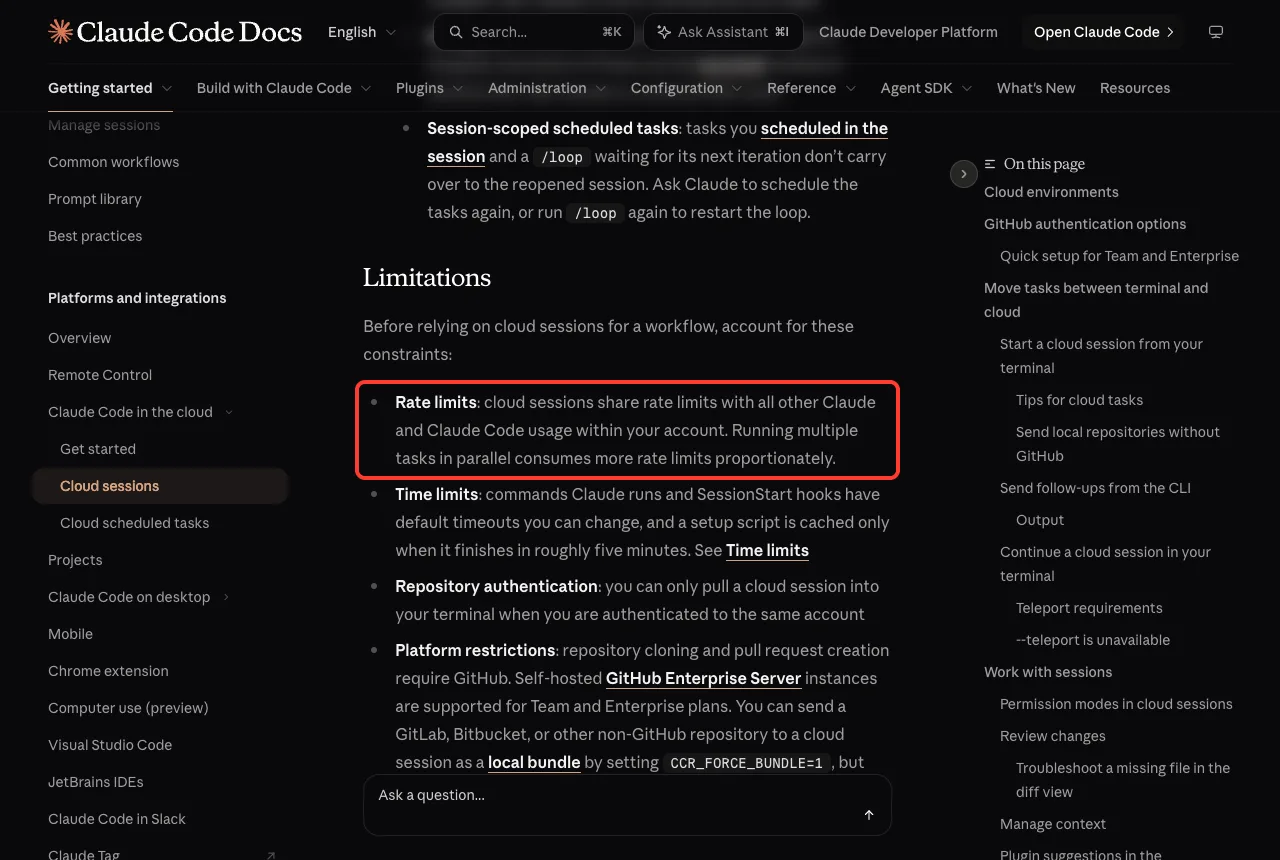1280x860 pixels.
Task: Open the Agent SDK dropdown menu
Action: click(x=927, y=88)
